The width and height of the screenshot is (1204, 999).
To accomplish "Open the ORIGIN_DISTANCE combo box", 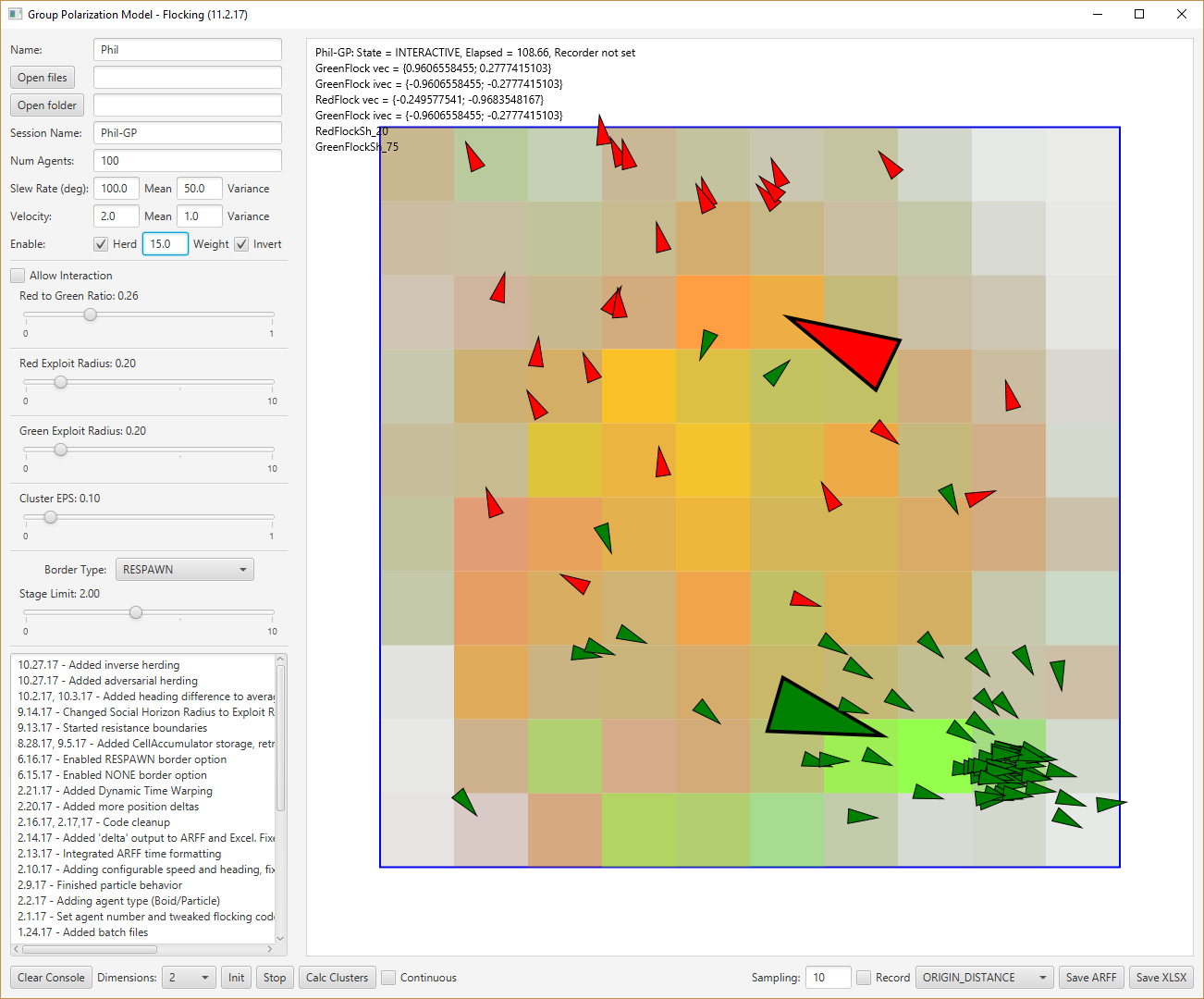I will pyautogui.click(x=984, y=978).
